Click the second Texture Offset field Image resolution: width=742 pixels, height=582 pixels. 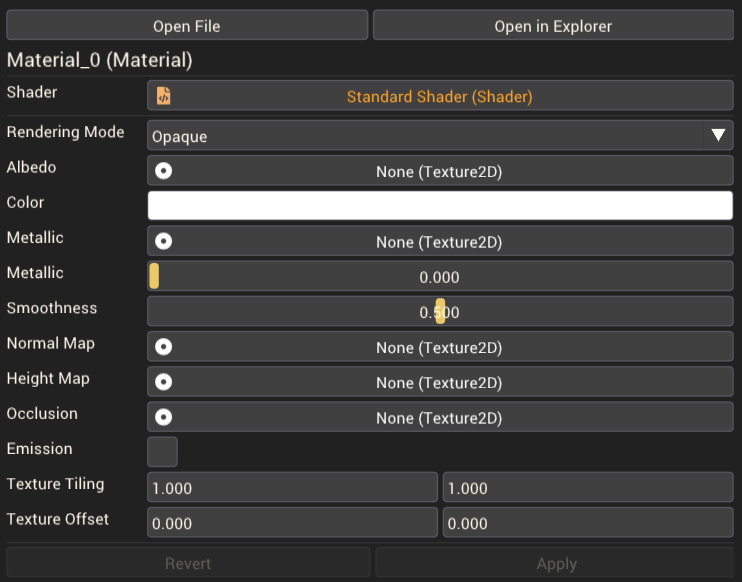pyautogui.click(x=588, y=523)
